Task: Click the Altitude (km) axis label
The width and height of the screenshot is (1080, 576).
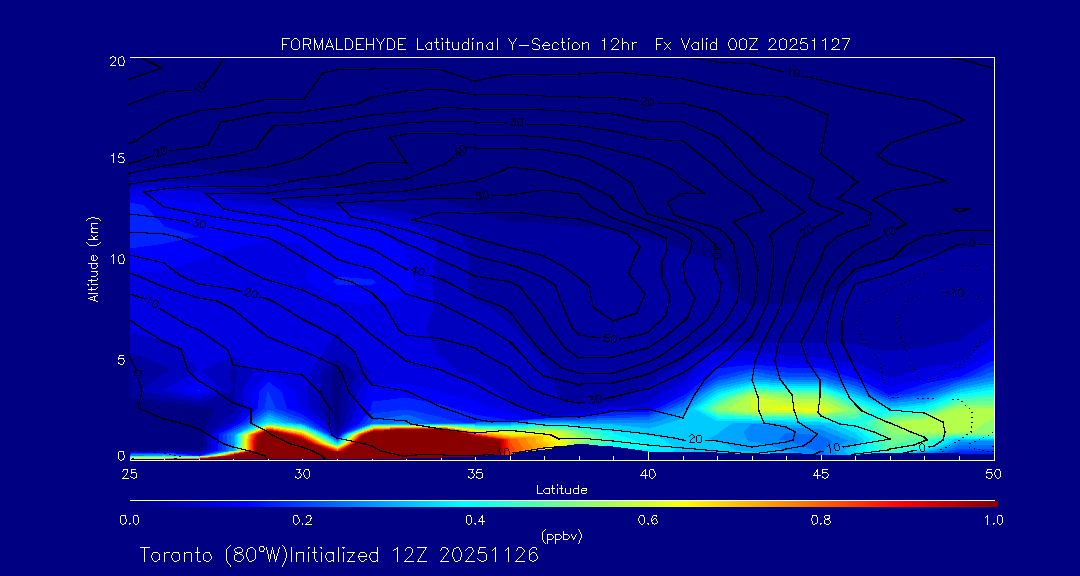Action: [x=93, y=258]
